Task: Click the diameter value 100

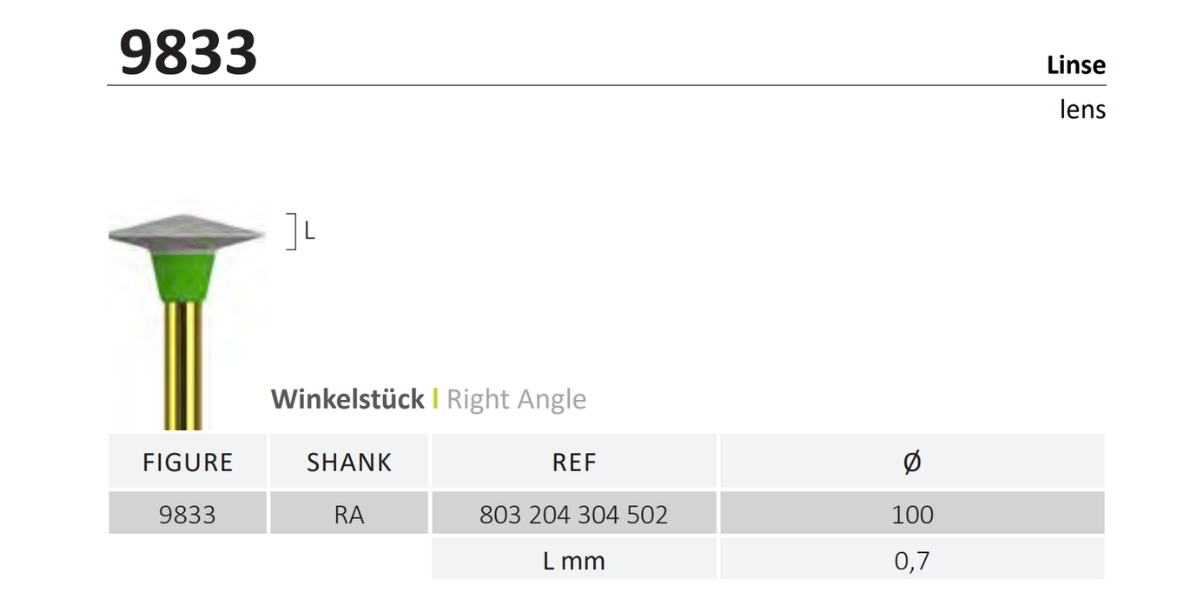Action: 912,515
